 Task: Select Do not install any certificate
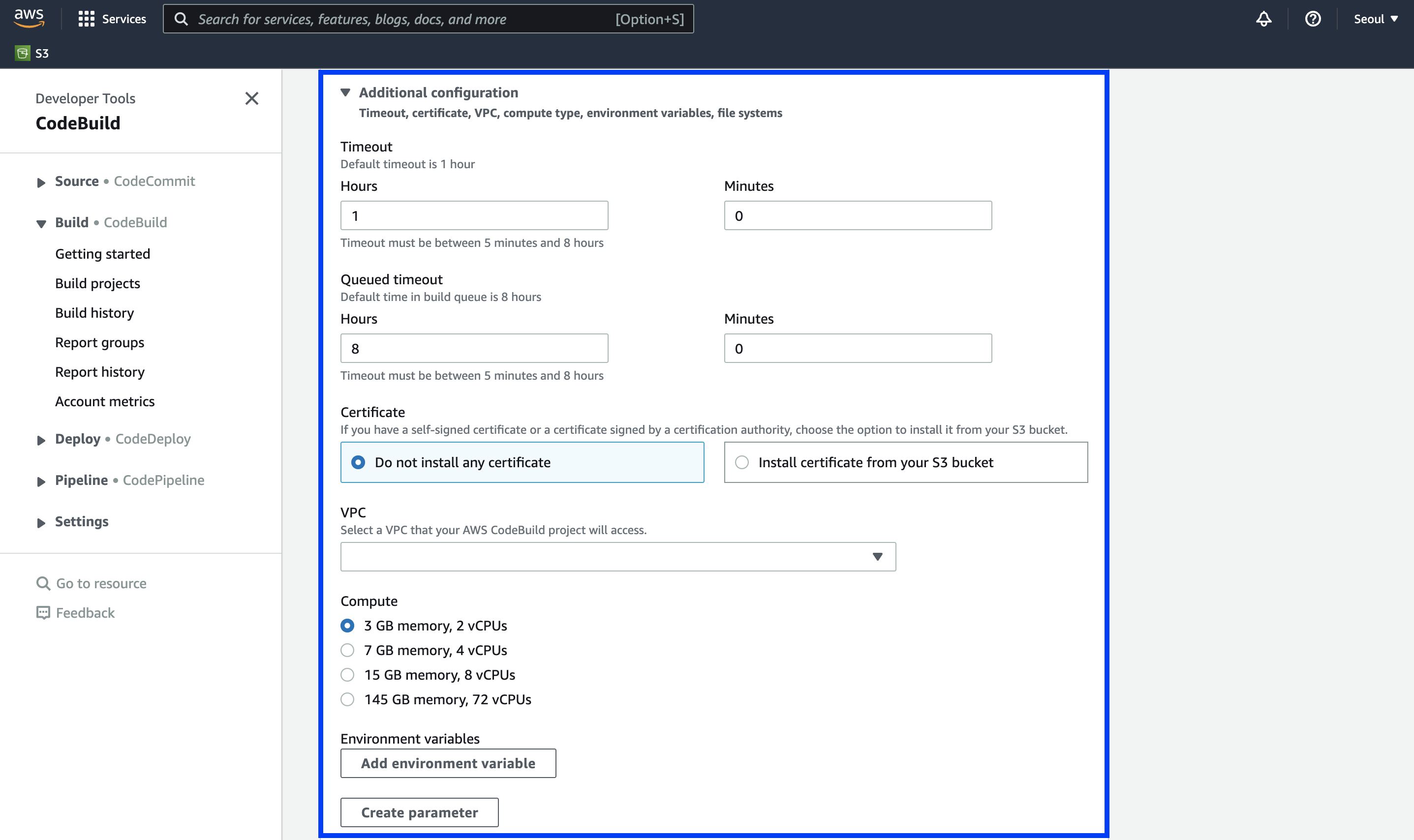click(522, 462)
